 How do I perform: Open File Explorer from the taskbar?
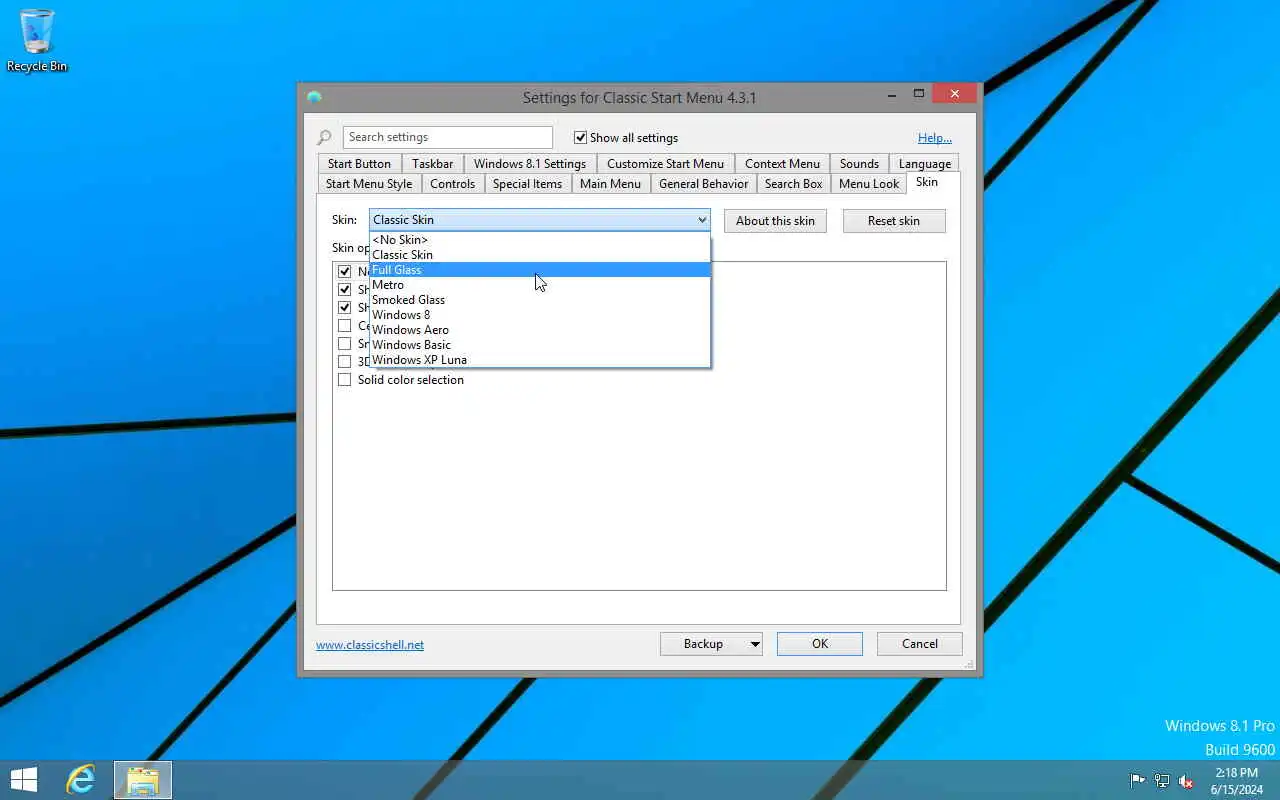(143, 780)
